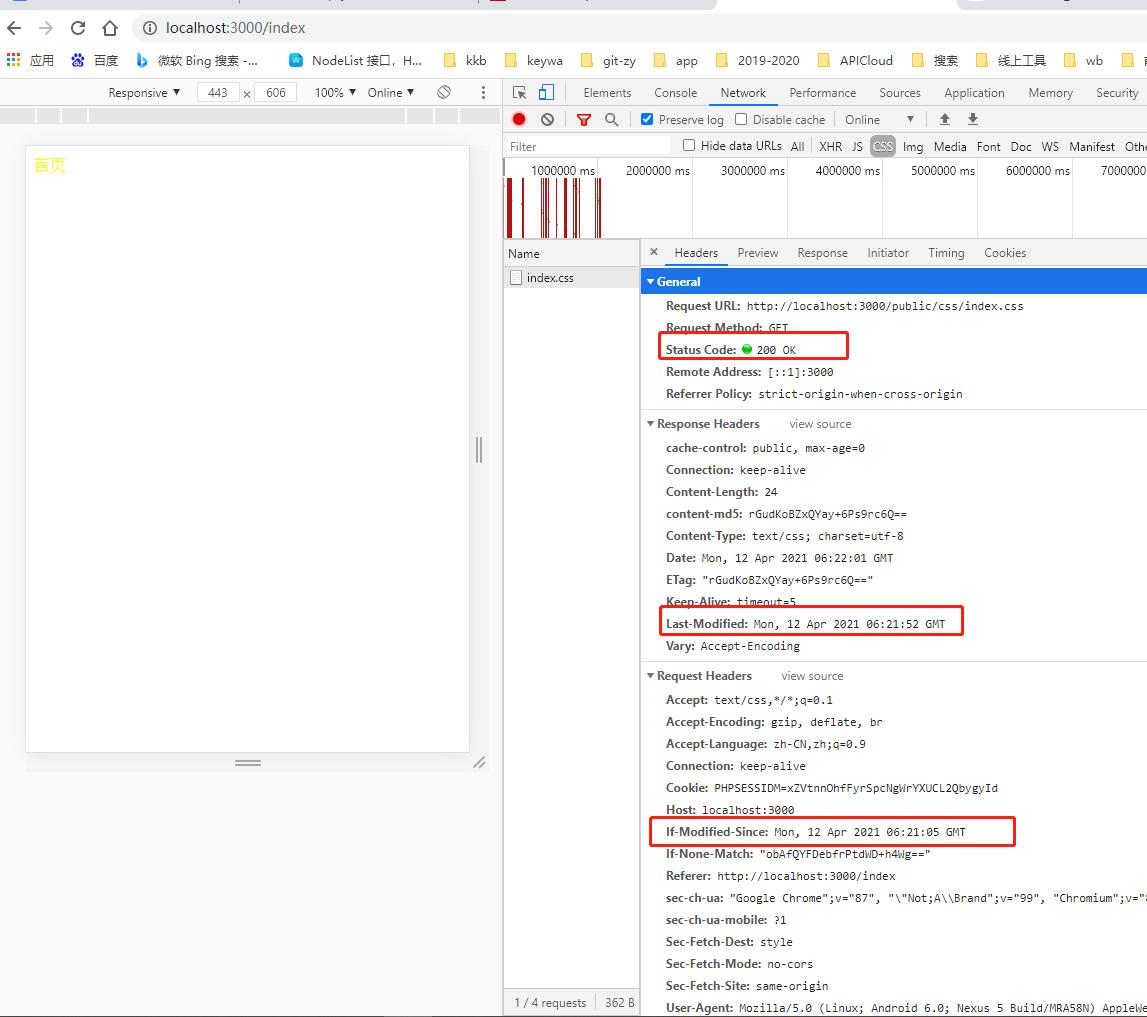The image size is (1147, 1017).
Task: Uncheck the Preserve log checkbox
Action: pyautogui.click(x=647, y=119)
